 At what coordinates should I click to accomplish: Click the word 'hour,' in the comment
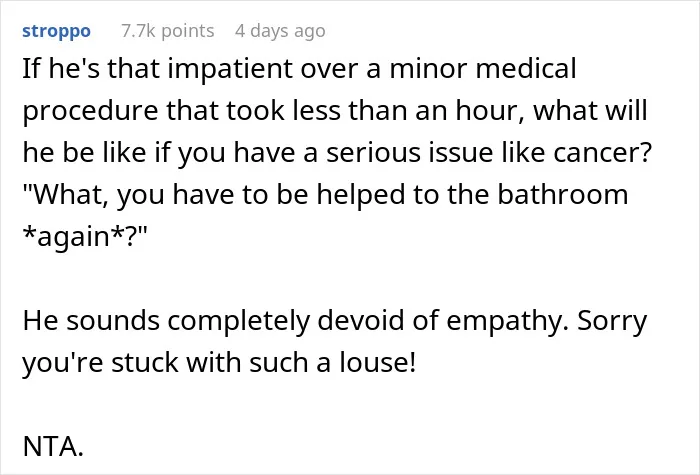490,110
